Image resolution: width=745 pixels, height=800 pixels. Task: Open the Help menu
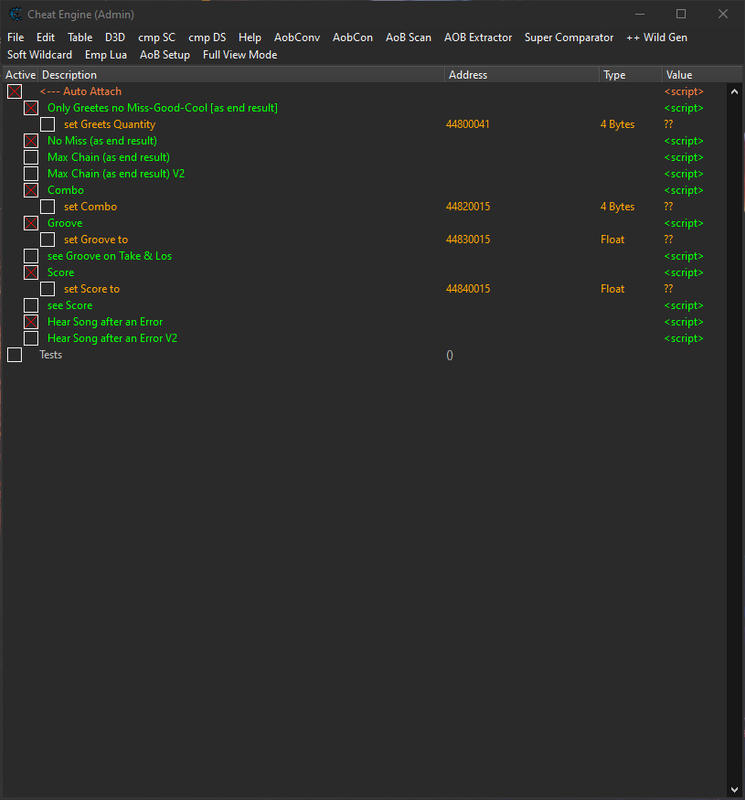(x=250, y=37)
